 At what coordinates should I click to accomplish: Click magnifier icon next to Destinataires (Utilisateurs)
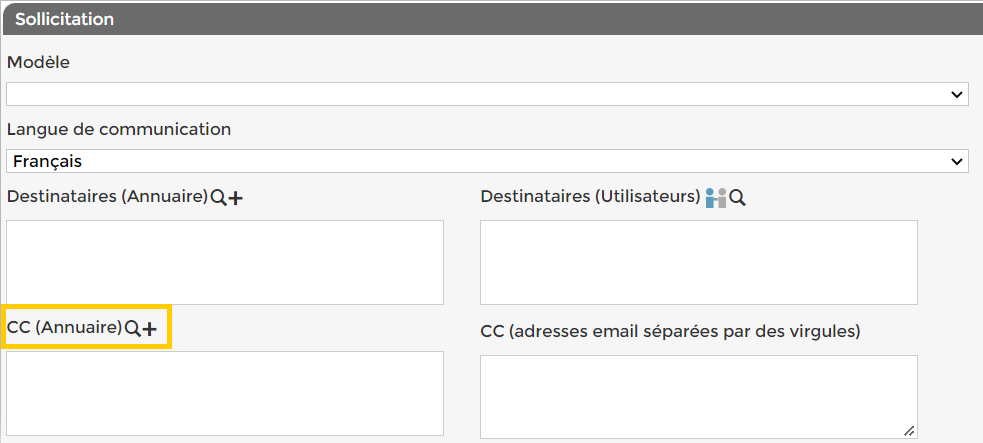pos(738,198)
